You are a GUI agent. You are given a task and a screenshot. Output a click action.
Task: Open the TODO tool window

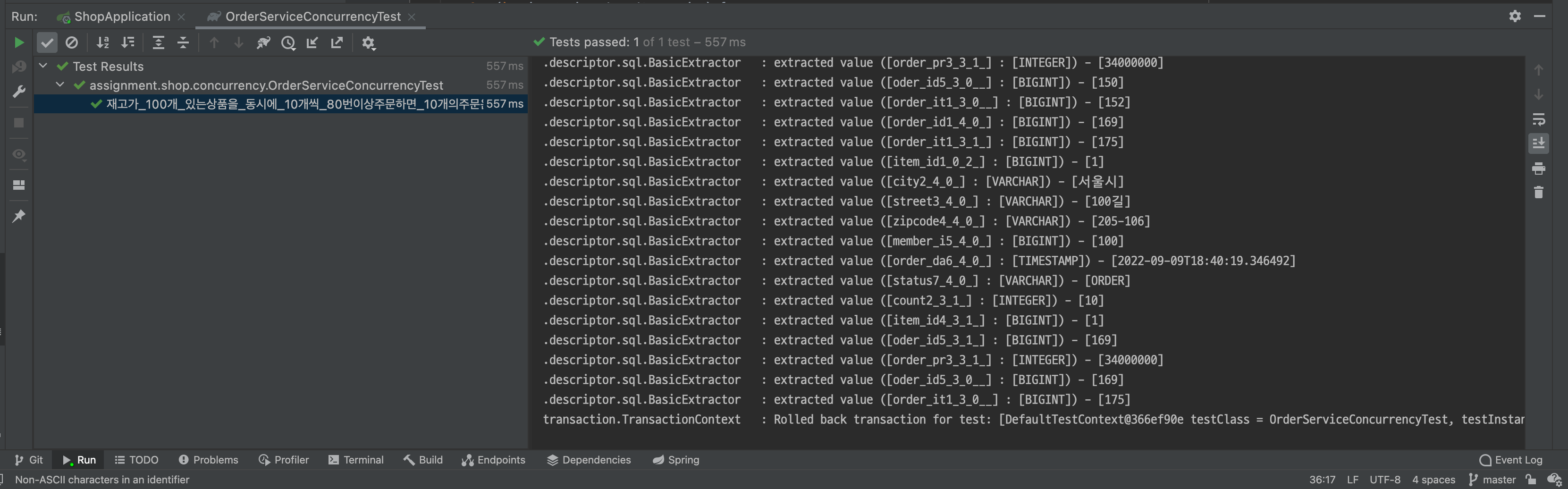click(136, 460)
